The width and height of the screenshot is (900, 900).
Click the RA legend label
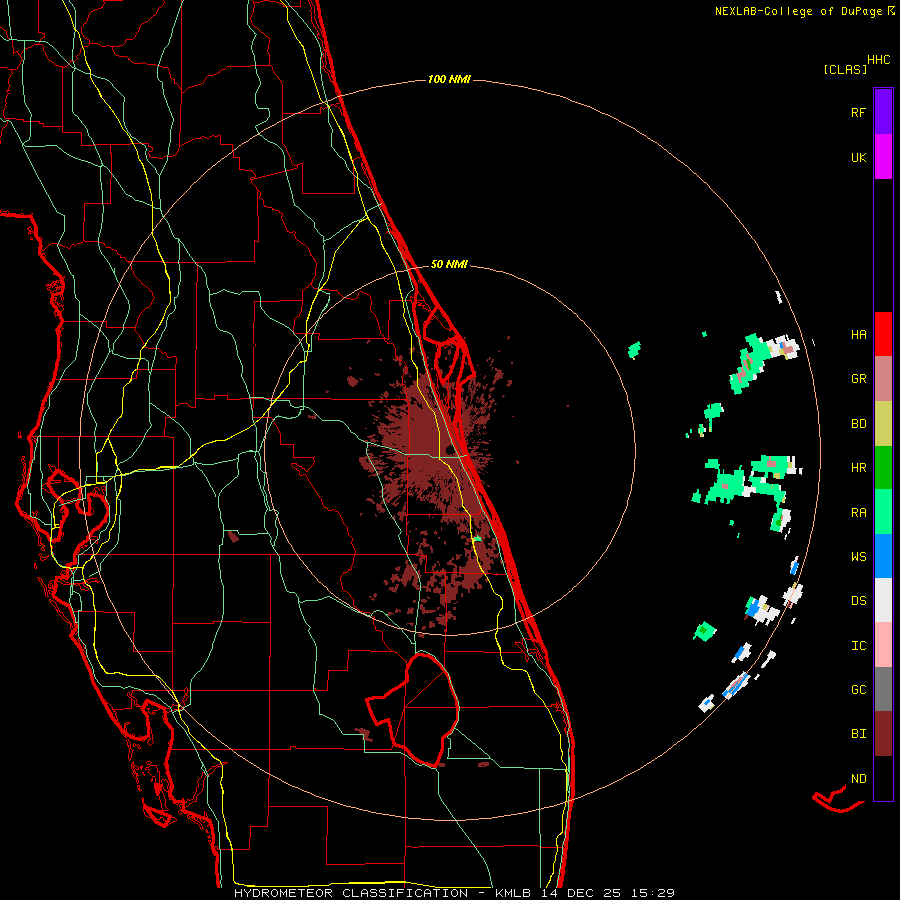(858, 513)
